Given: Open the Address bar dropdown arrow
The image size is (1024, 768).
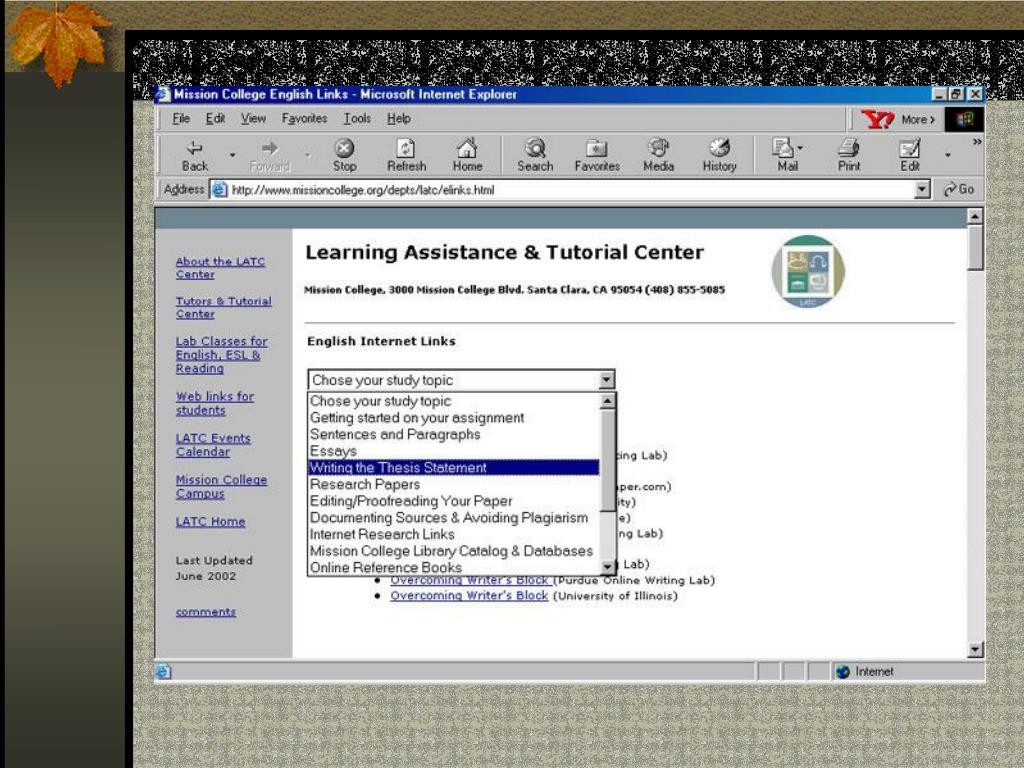Looking at the screenshot, I should 921,189.
